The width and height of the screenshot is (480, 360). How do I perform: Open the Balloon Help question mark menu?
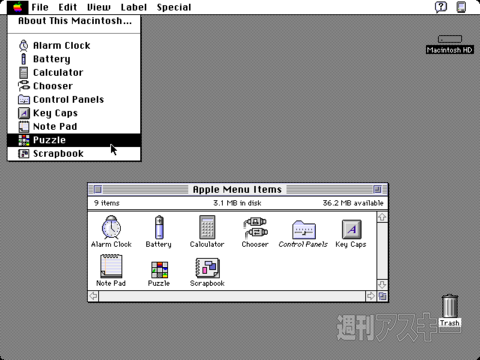point(441,7)
